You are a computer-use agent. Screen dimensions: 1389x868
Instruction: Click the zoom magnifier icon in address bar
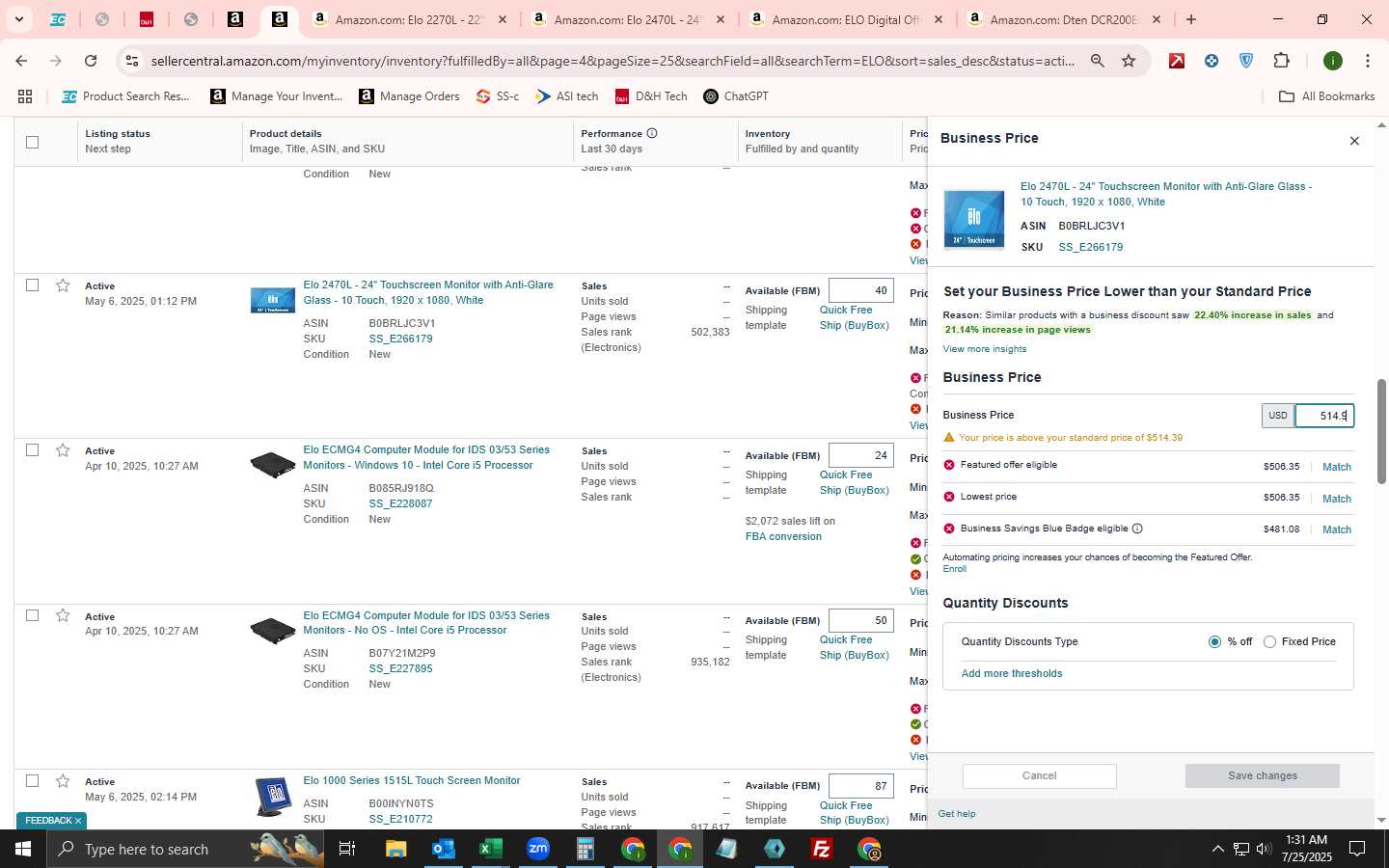tap(1097, 61)
